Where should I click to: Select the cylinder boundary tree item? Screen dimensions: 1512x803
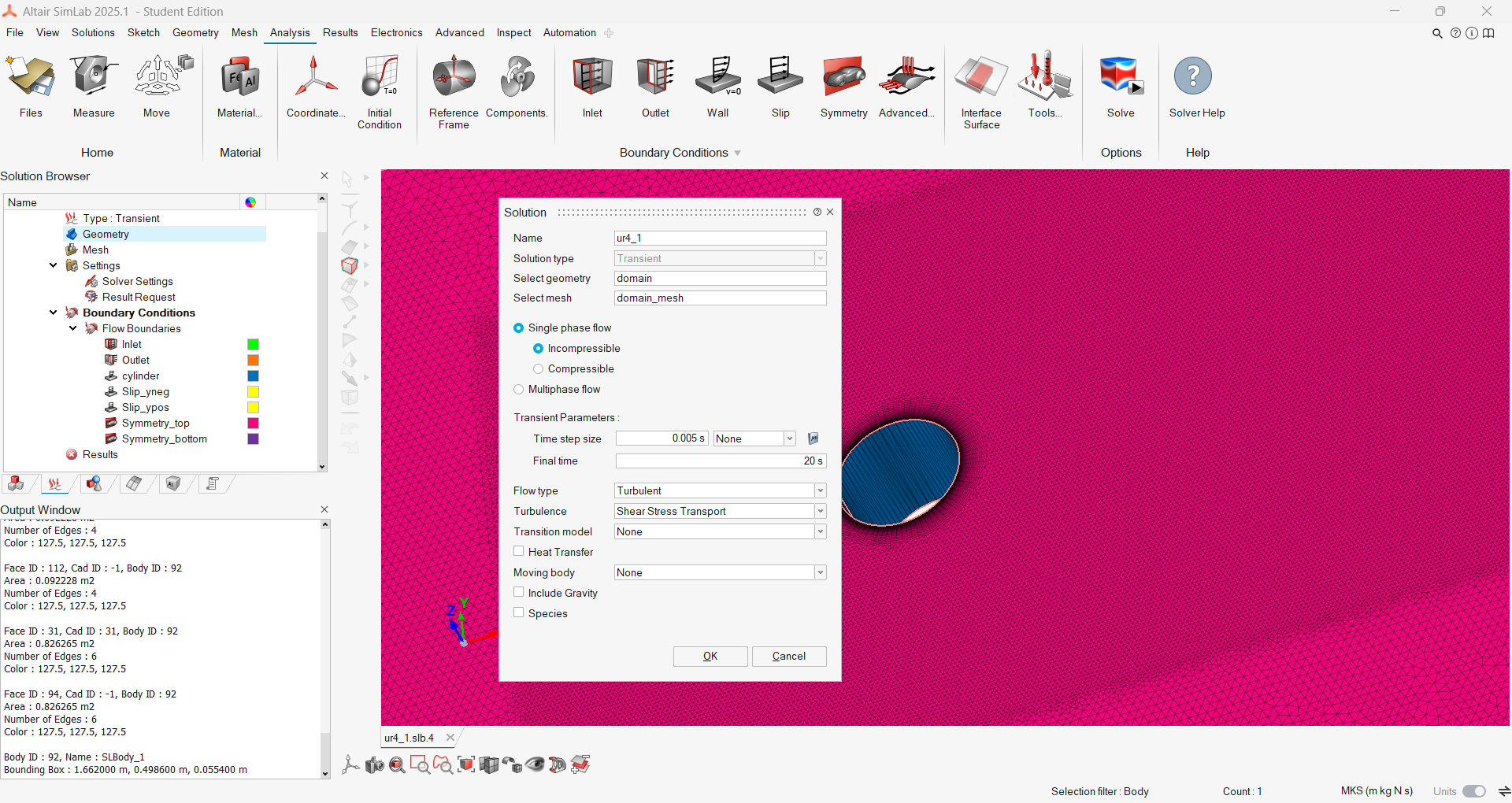(140, 376)
